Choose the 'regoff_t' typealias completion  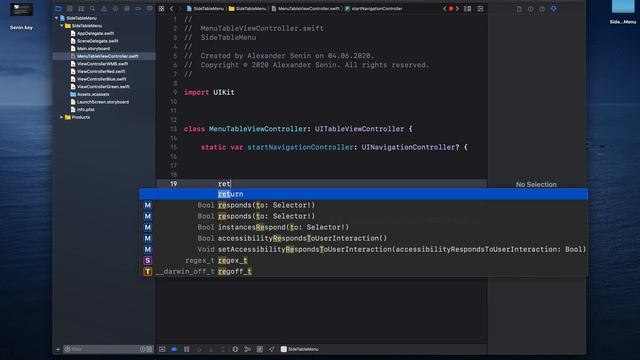click(x=364, y=271)
